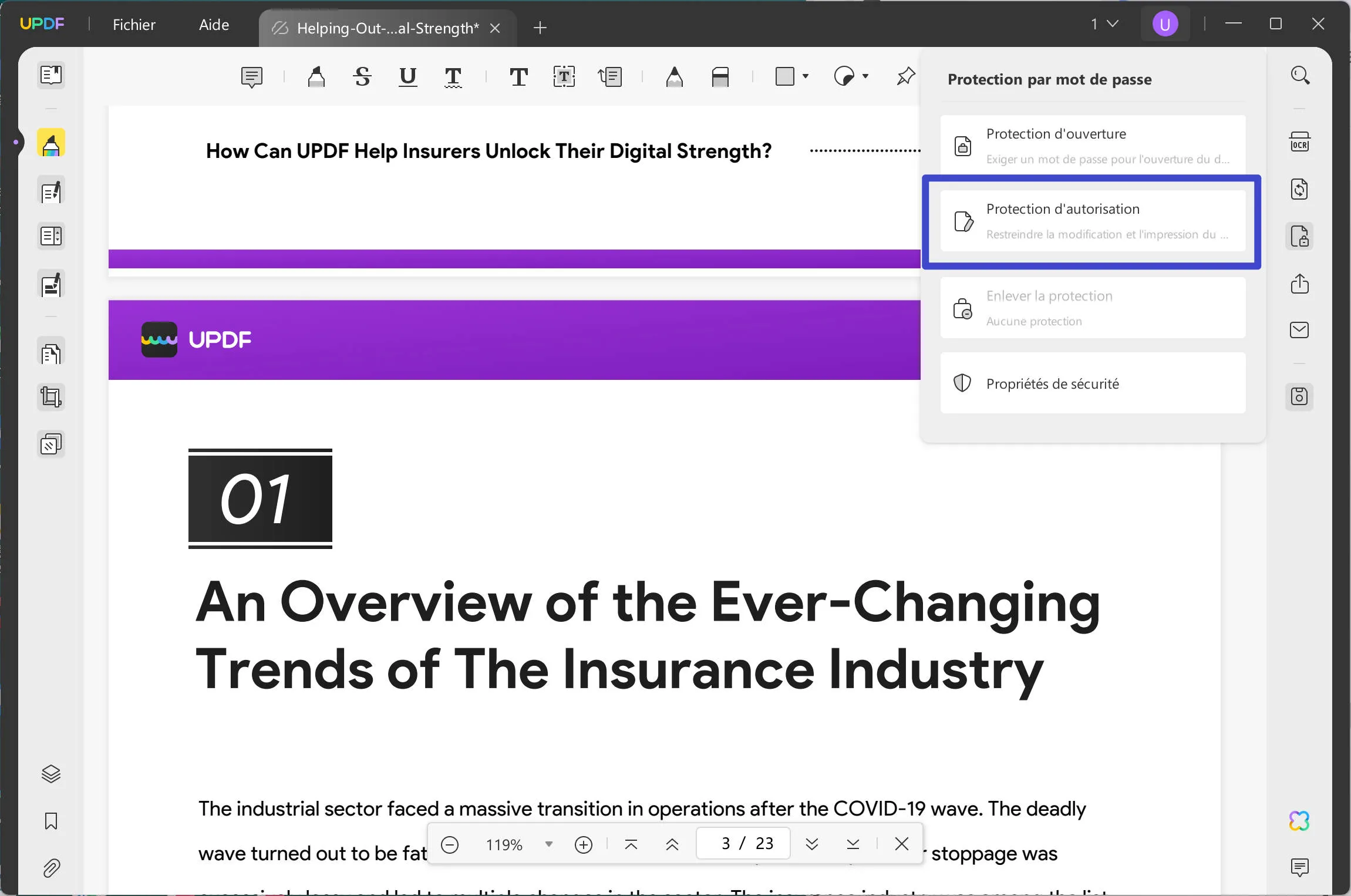The image size is (1351, 896).
Task: Open the shape tool dropdown arrow
Action: [x=806, y=76]
